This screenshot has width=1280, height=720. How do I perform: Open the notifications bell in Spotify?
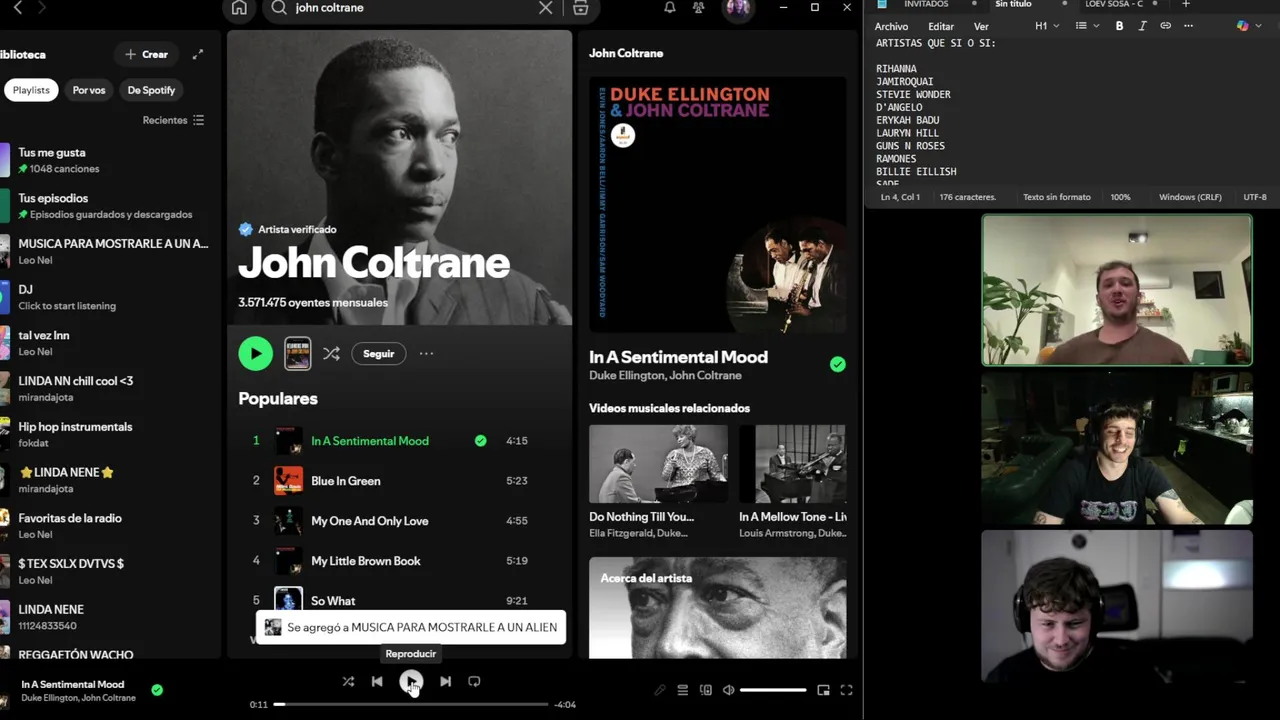pos(670,8)
